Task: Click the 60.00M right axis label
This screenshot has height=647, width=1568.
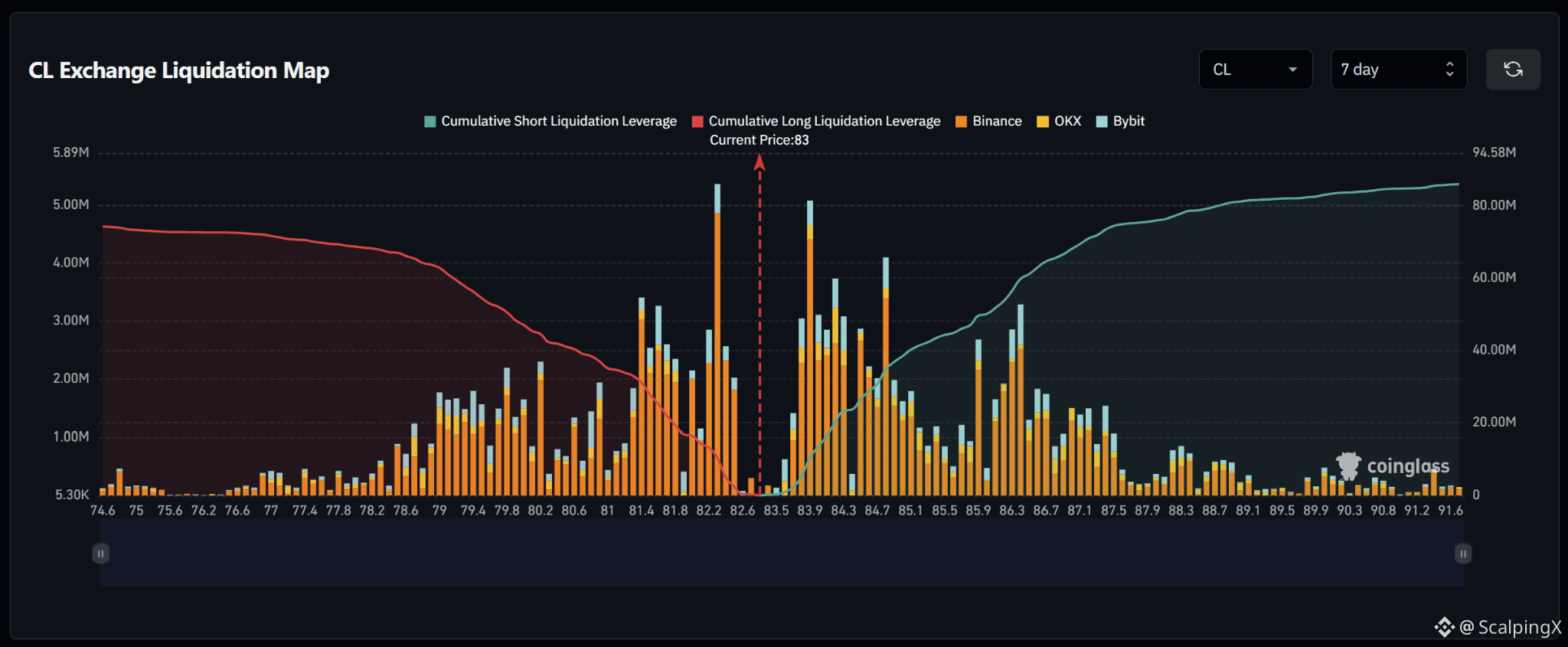Action: [1494, 277]
